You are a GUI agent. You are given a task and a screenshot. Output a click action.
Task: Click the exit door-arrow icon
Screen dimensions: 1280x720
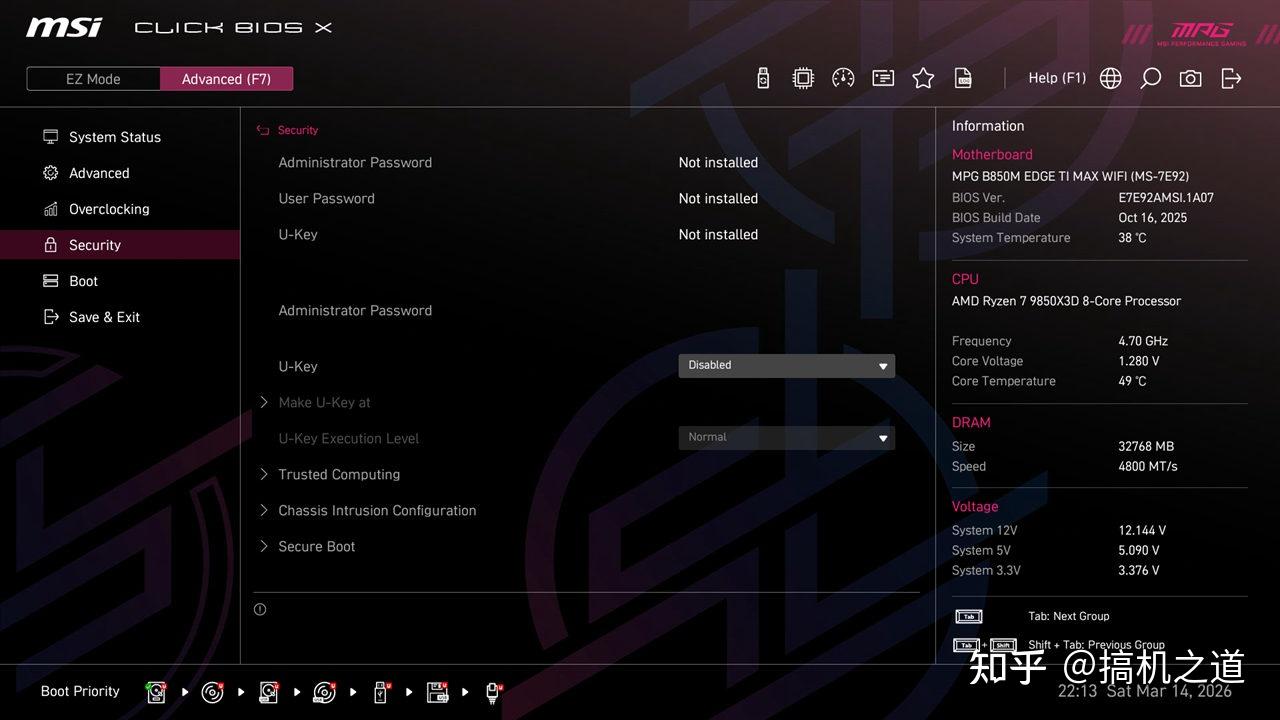[x=1231, y=78]
